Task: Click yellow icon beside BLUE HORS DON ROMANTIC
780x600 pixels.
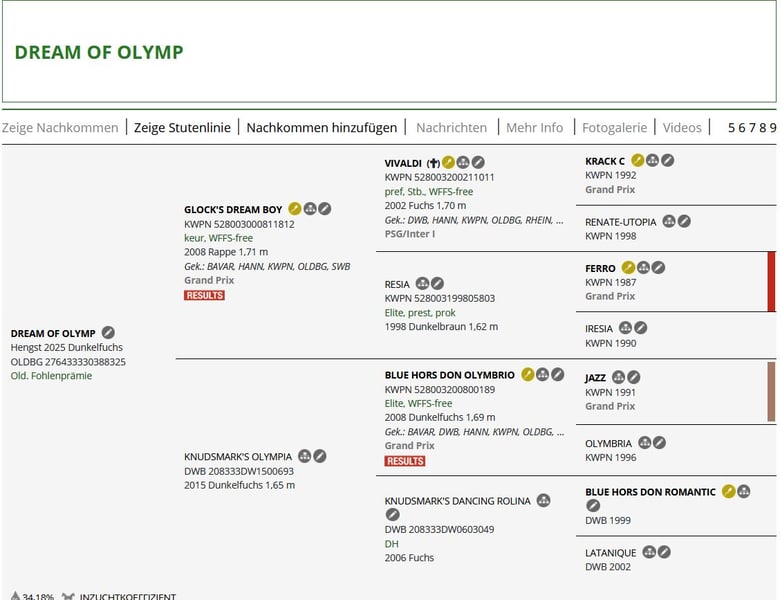Action: 729,491
